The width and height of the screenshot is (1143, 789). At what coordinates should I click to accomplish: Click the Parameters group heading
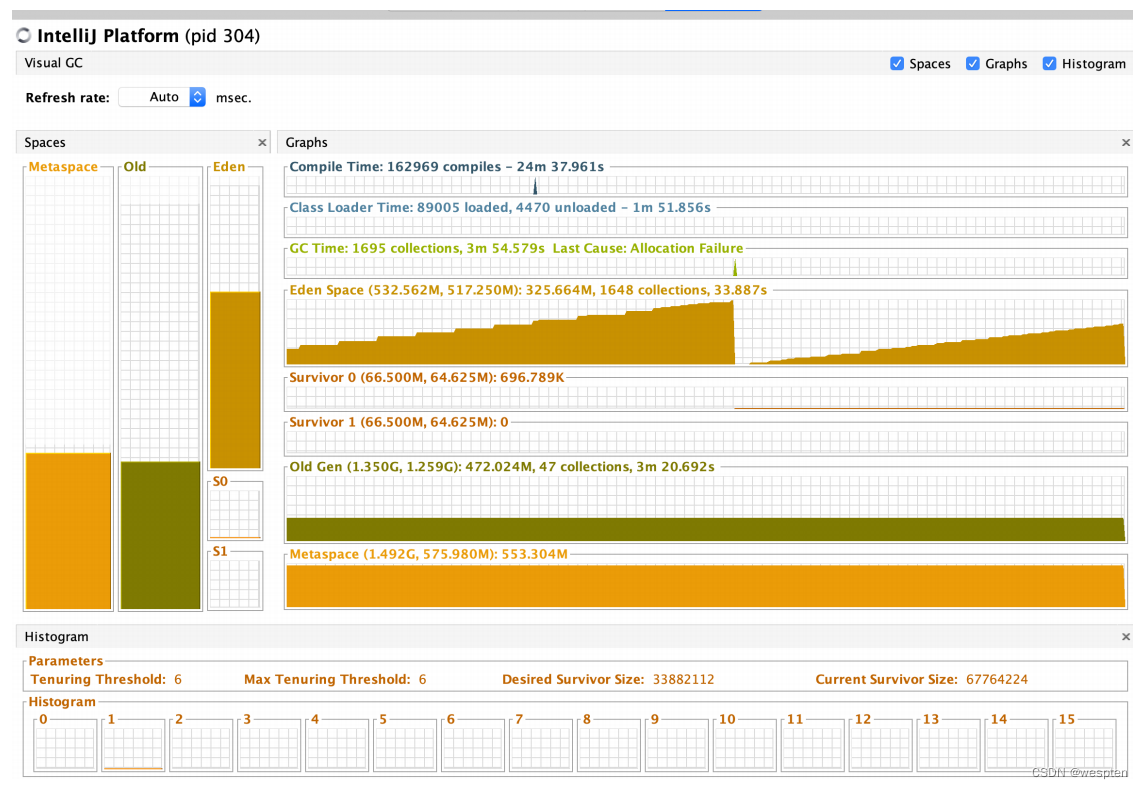click(x=66, y=661)
